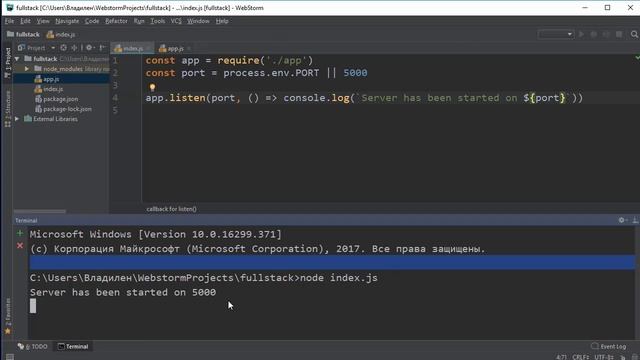
Task: Click Scroll from Source target icon
Action: pyautogui.click(x=63, y=48)
